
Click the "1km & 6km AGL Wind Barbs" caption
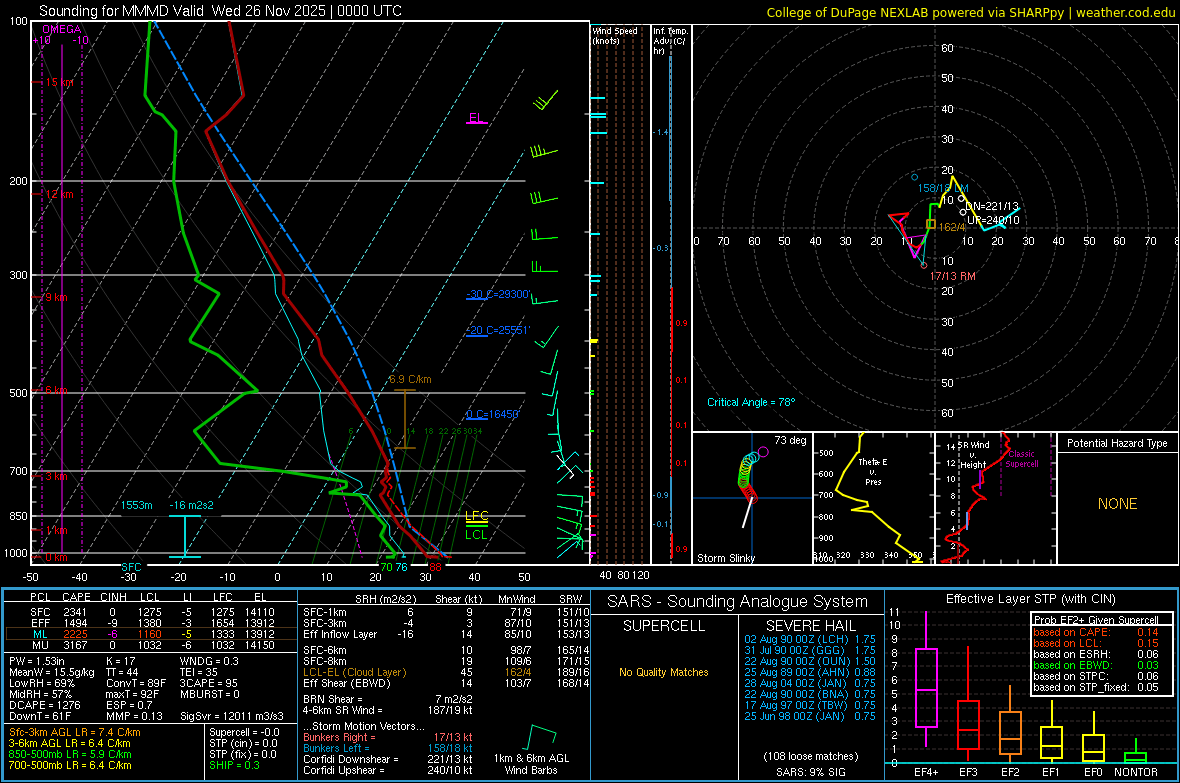pyautogui.click(x=531, y=764)
